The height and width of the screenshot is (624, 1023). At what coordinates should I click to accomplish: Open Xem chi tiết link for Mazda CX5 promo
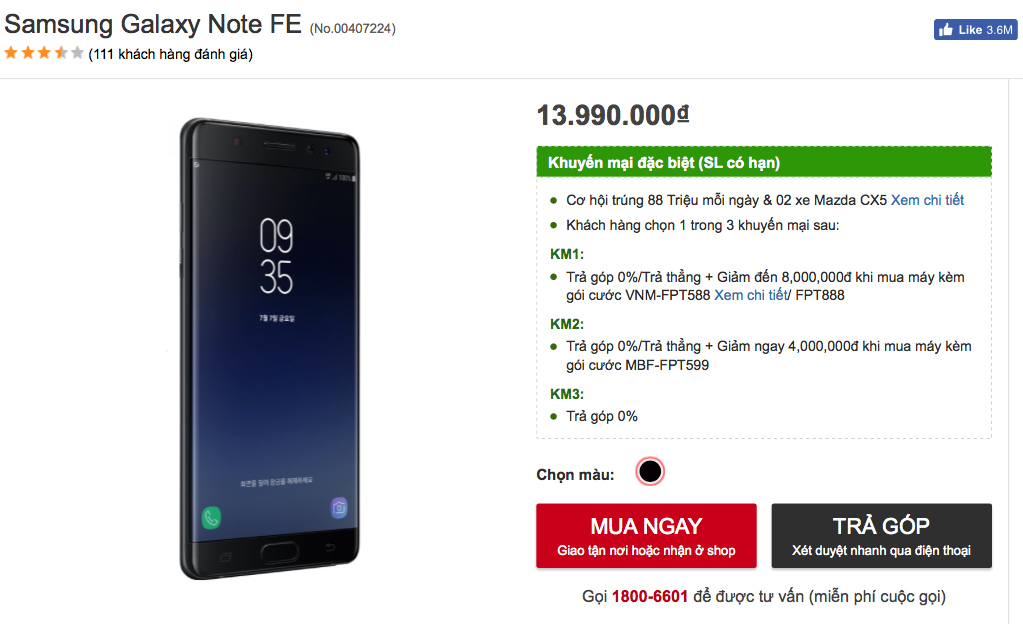[x=927, y=200]
